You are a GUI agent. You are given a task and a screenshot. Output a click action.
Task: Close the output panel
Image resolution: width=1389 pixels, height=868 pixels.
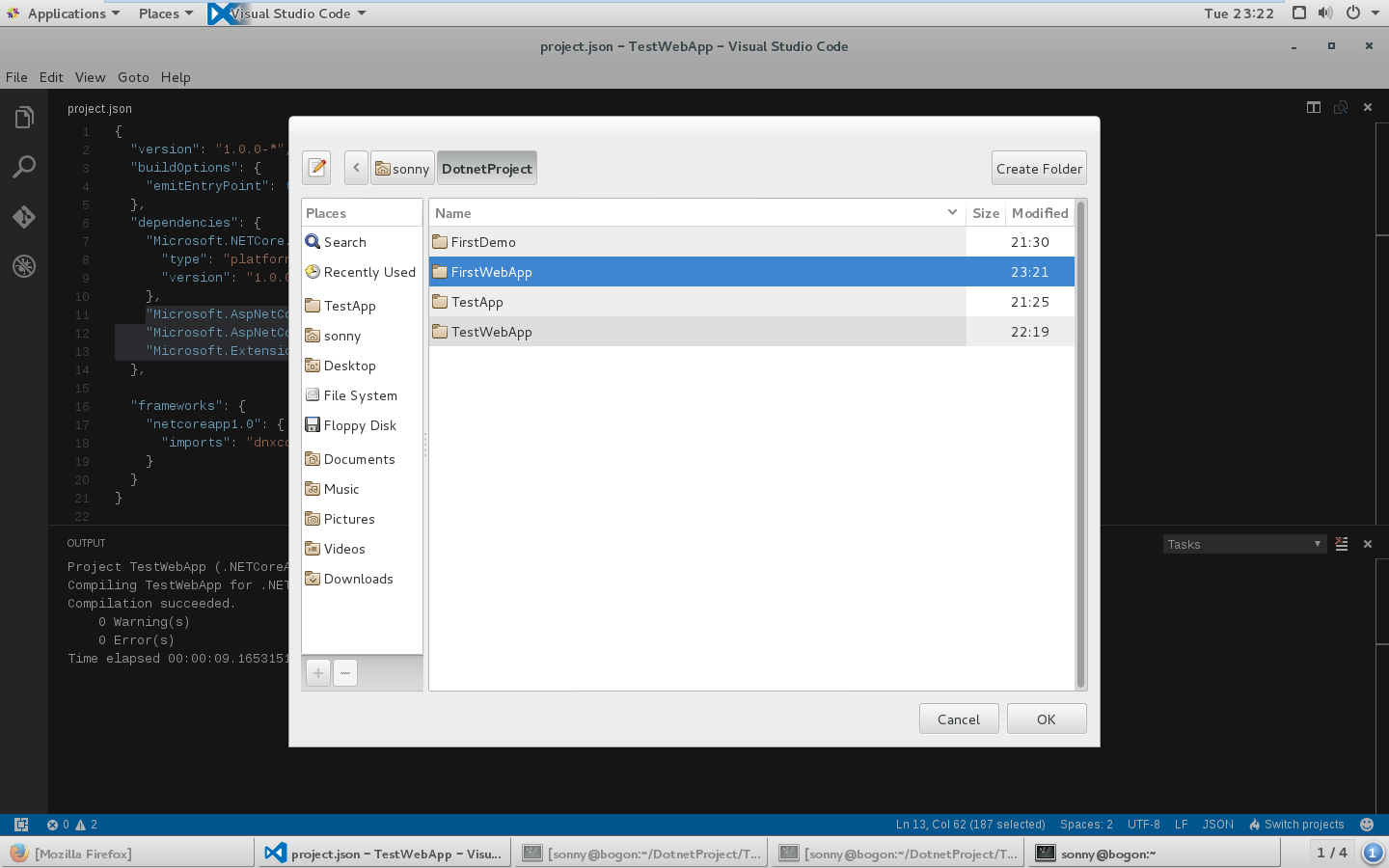(1368, 544)
